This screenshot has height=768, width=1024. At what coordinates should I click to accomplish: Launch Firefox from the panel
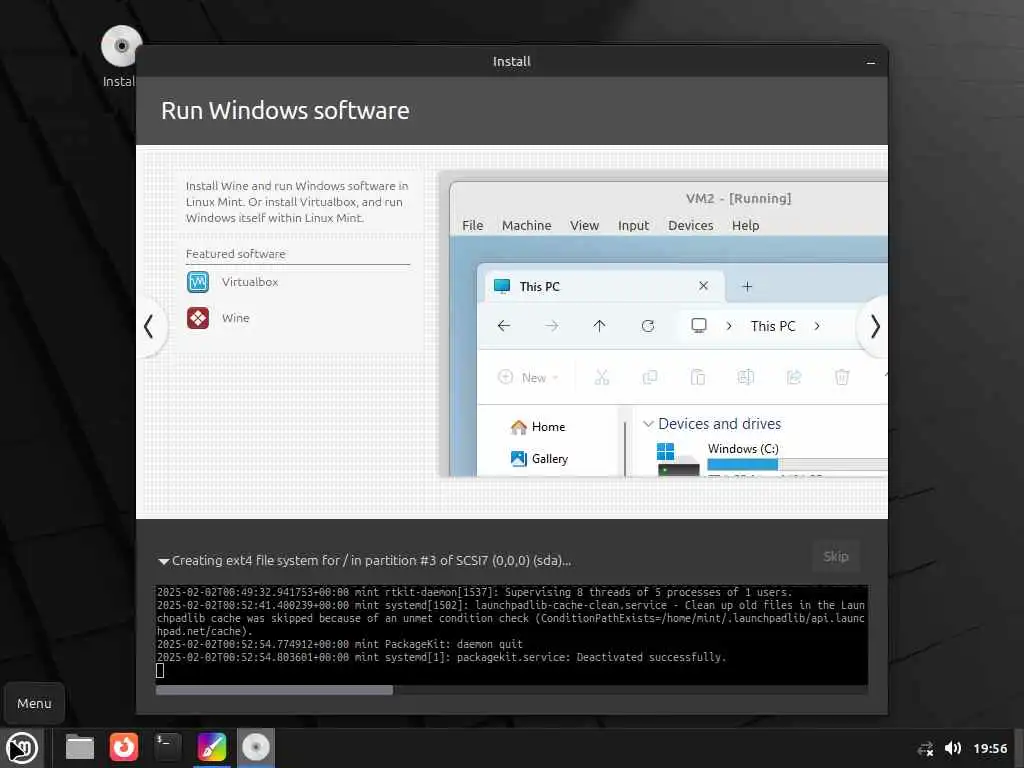(123, 747)
